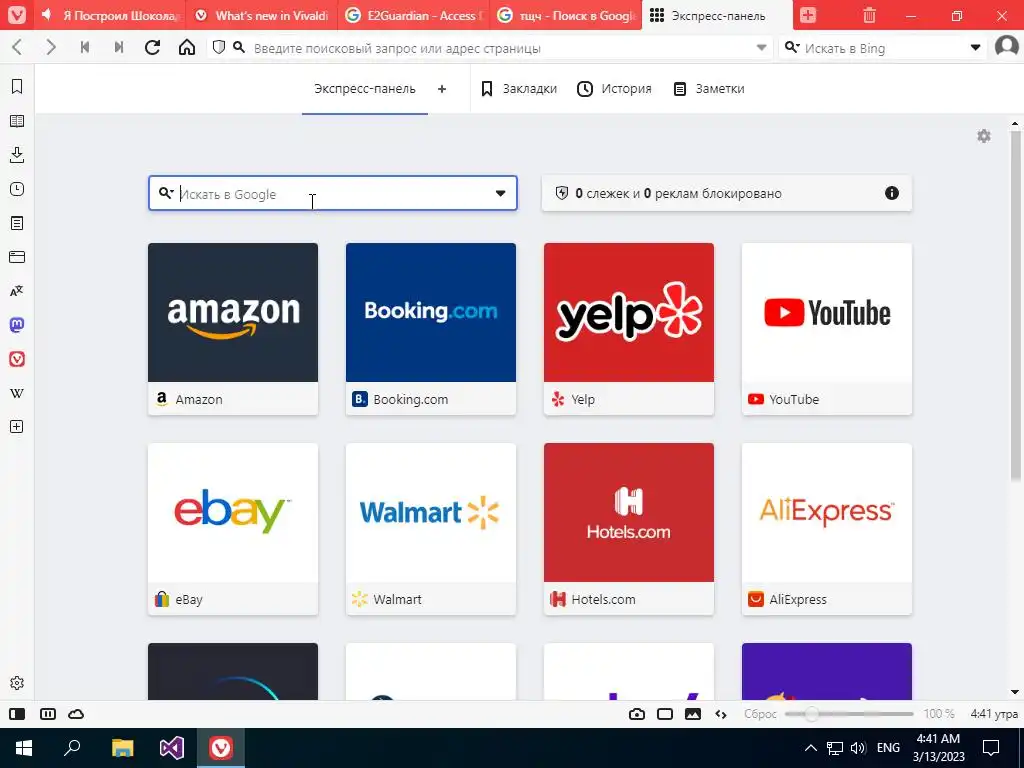Open the Vivaldi menu logo button
This screenshot has width=1024, height=768.
[17, 15]
